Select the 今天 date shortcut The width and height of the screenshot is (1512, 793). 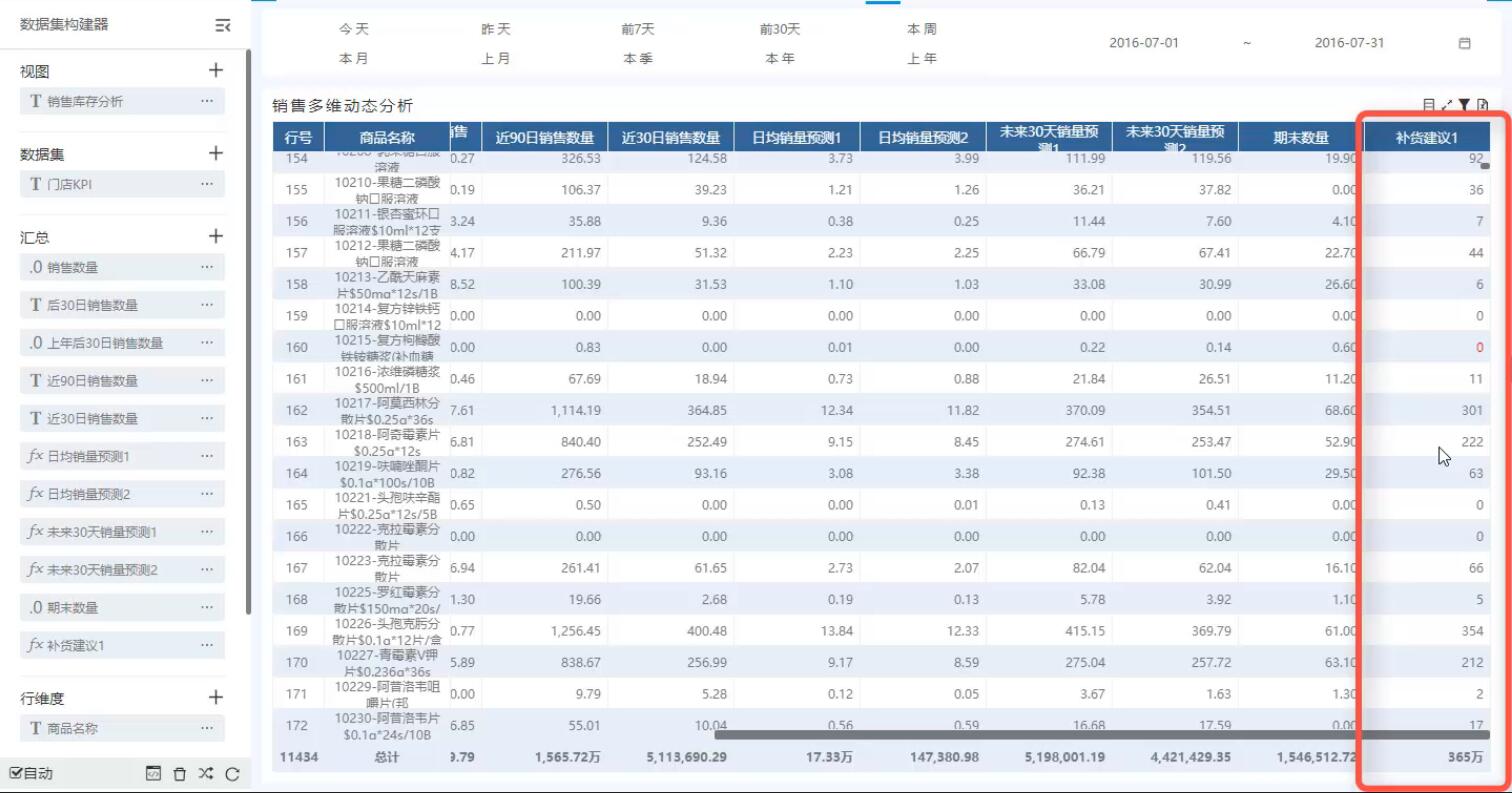tap(353, 29)
